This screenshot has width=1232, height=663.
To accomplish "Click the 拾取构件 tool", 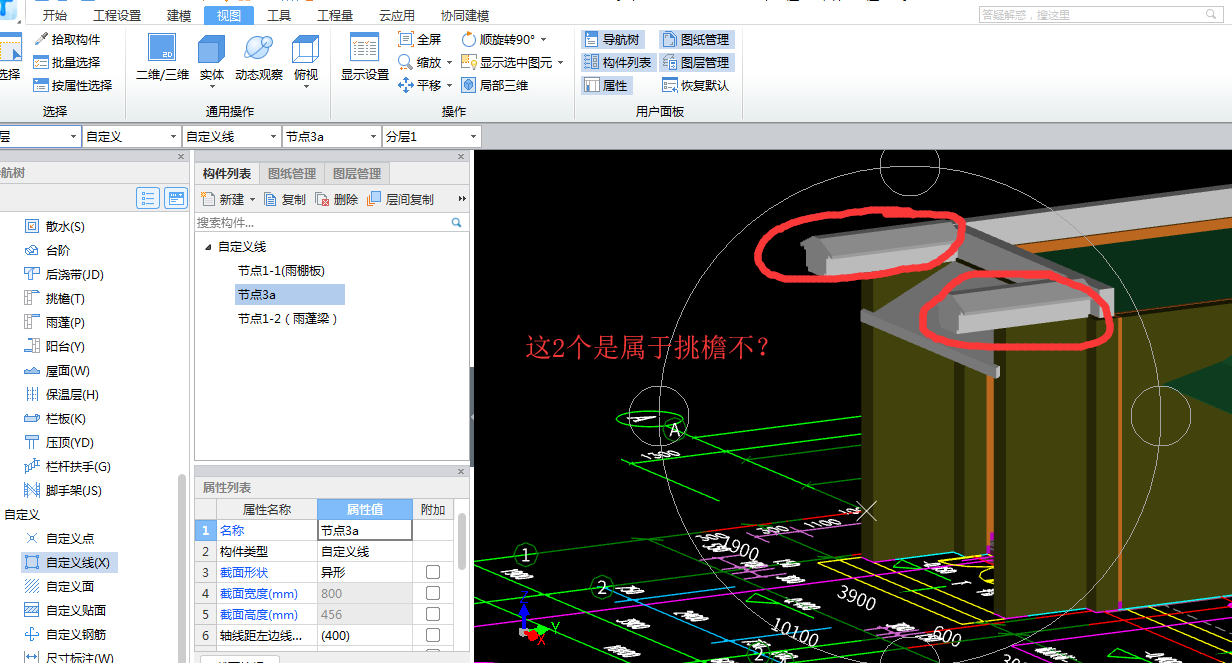I will pos(67,39).
